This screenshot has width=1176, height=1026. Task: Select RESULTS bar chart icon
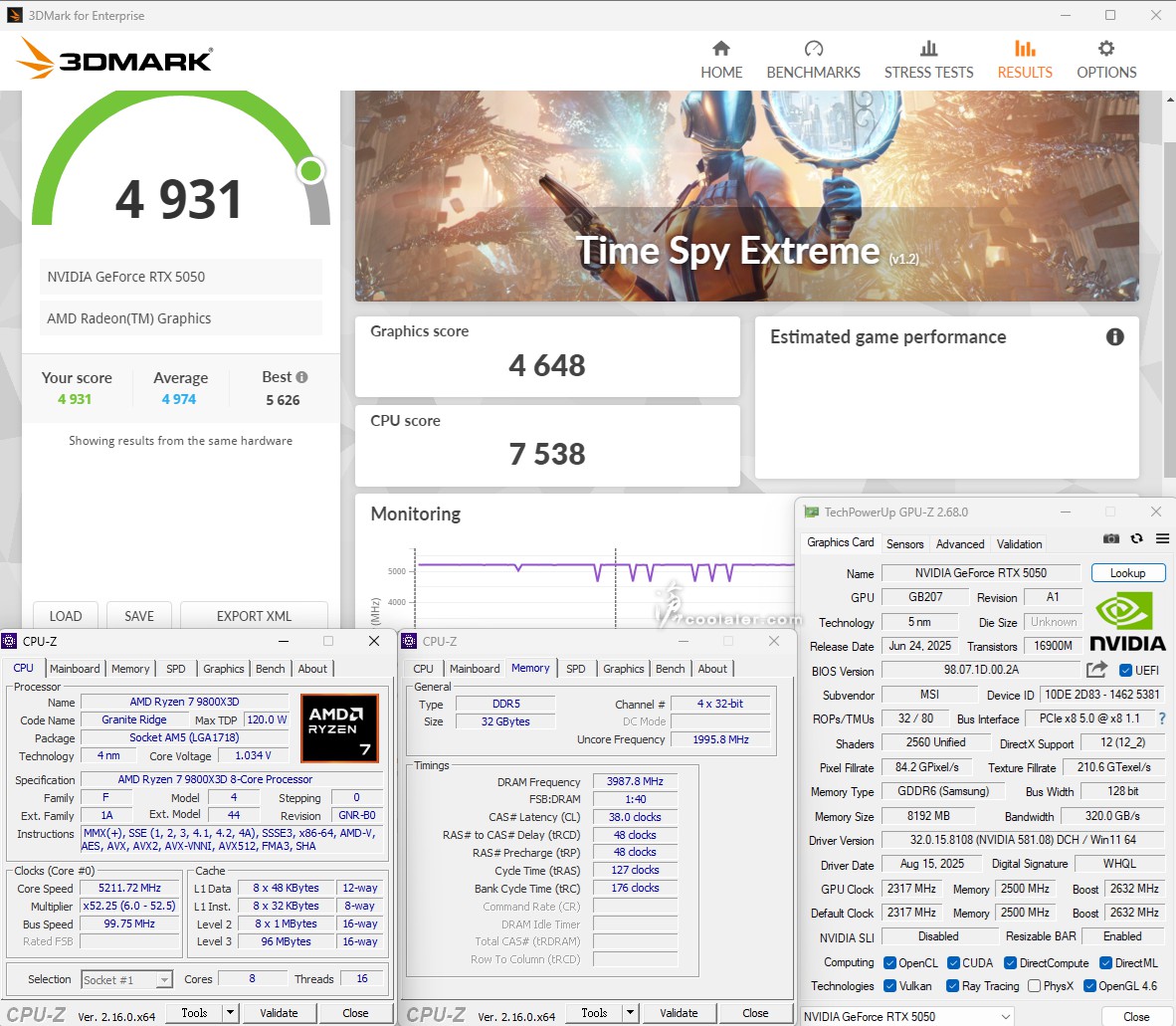[x=1025, y=49]
